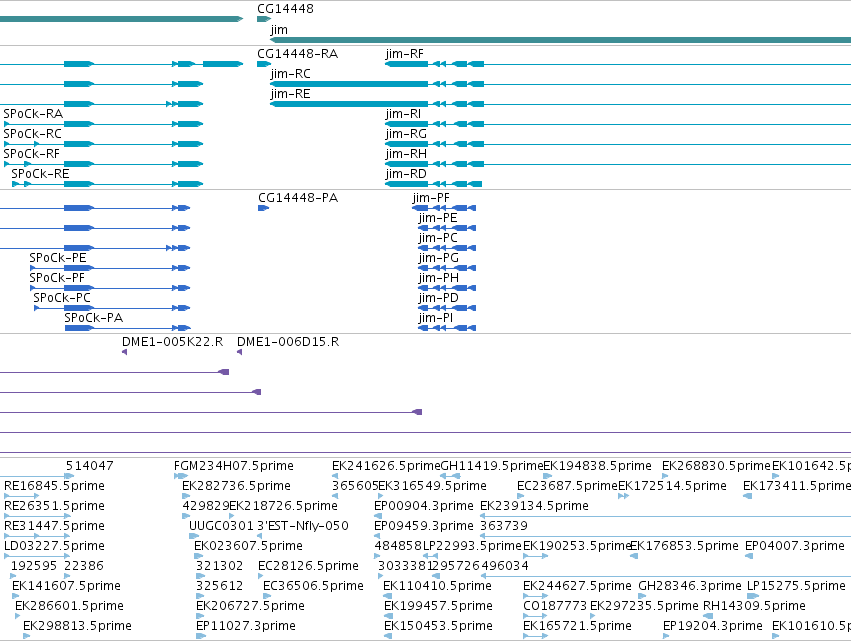Image resolution: width=851 pixels, height=641 pixels.
Task: Select the jim-PG protein label
Action: tap(439, 258)
